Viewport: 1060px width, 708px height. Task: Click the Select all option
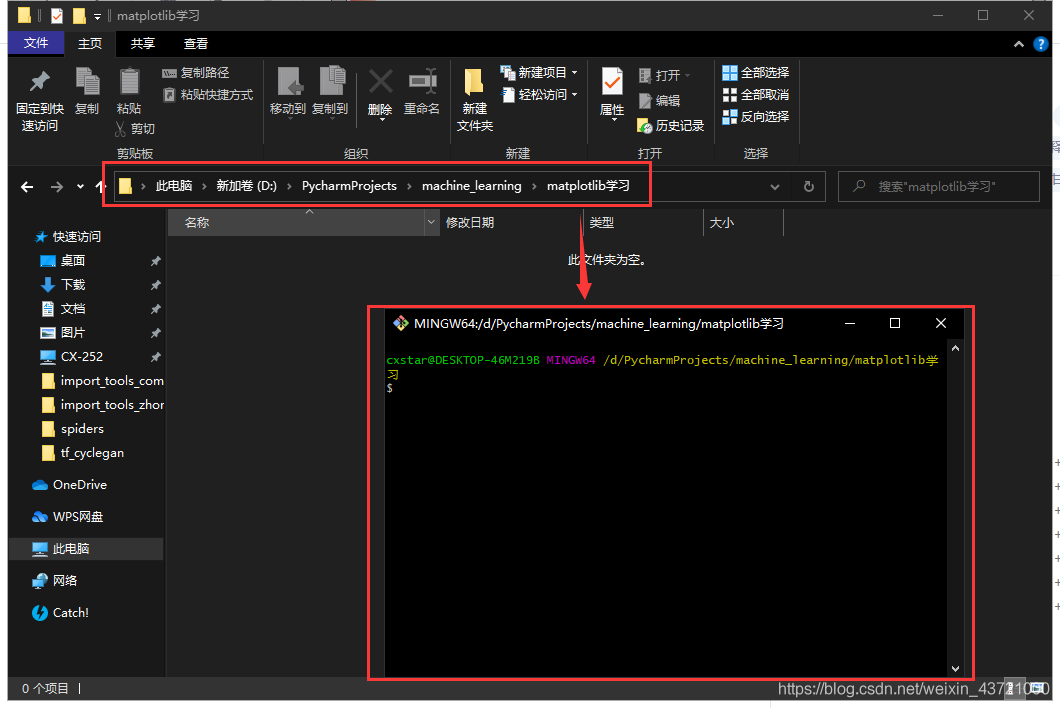pyautogui.click(x=755, y=72)
